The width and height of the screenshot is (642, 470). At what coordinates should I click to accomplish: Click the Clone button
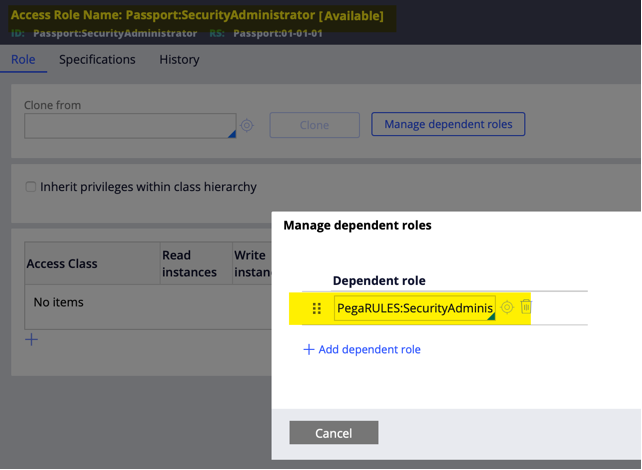coord(314,125)
